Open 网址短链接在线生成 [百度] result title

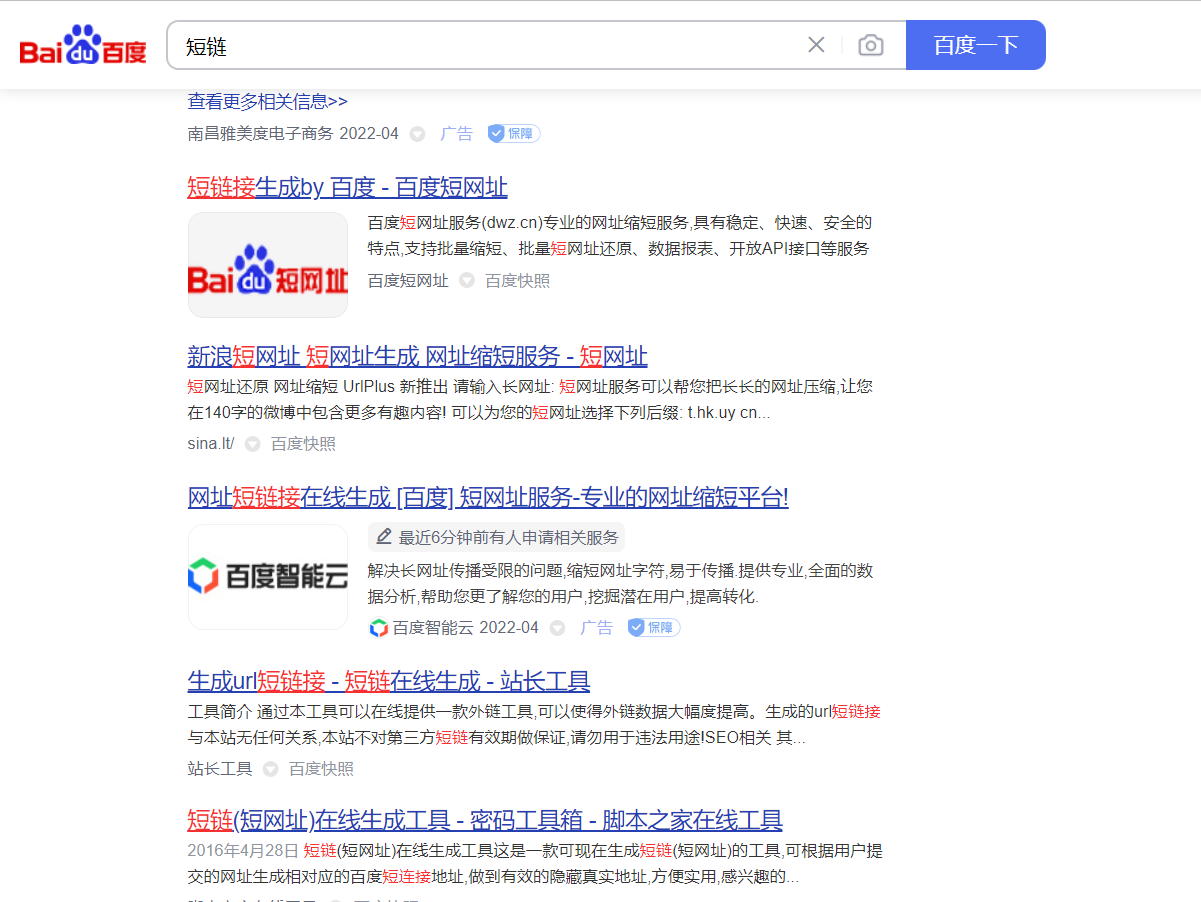click(x=488, y=497)
